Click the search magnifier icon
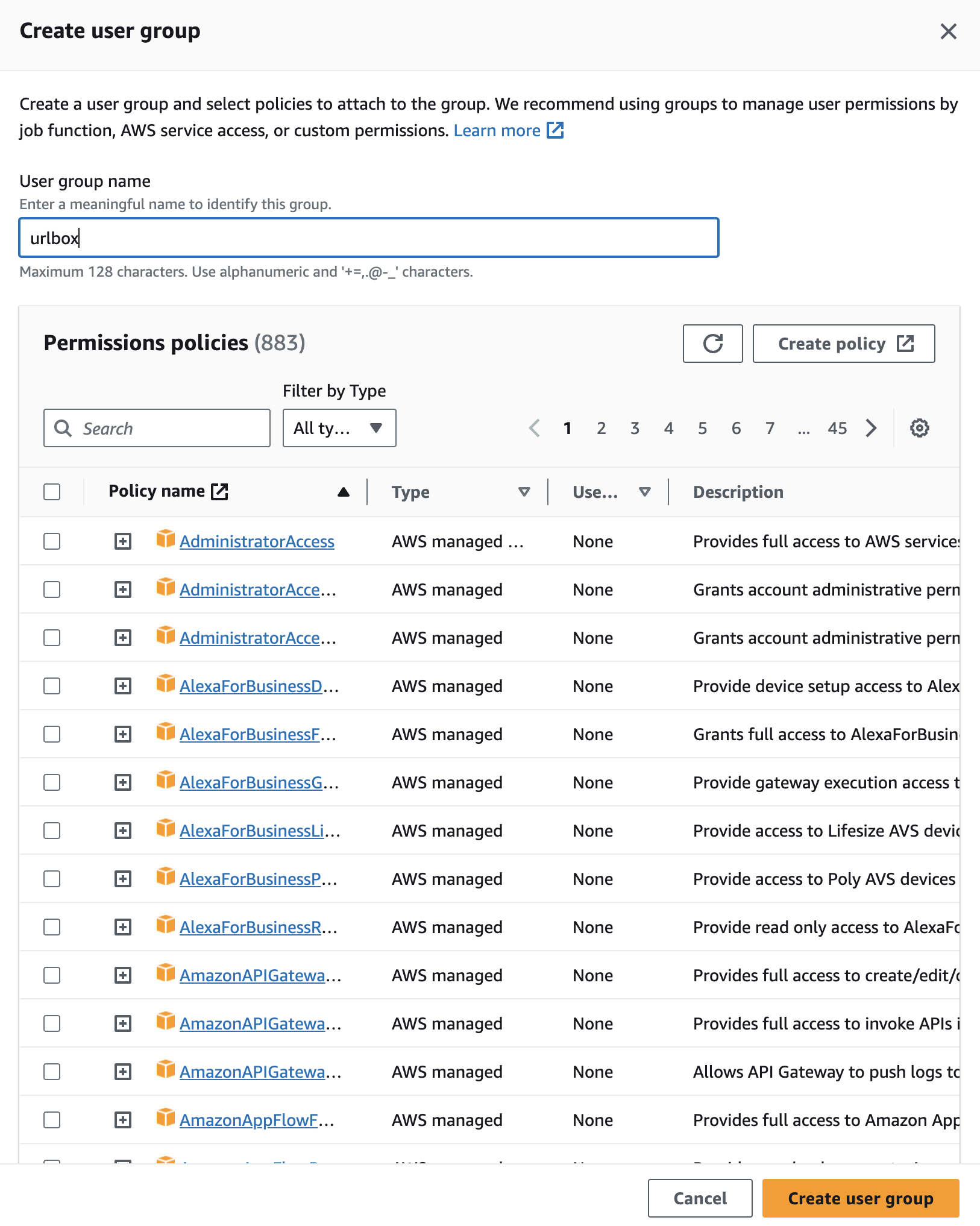Viewport: 980px width, 1226px height. [x=63, y=428]
